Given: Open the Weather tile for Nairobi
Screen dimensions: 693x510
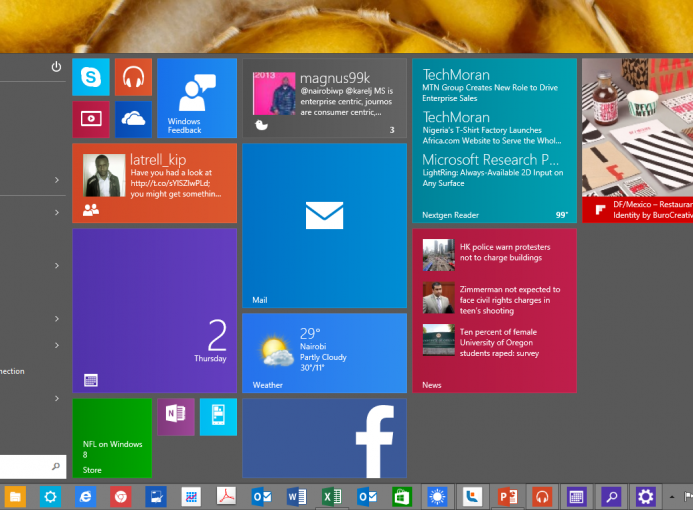Looking at the screenshot, I should pos(324,352).
